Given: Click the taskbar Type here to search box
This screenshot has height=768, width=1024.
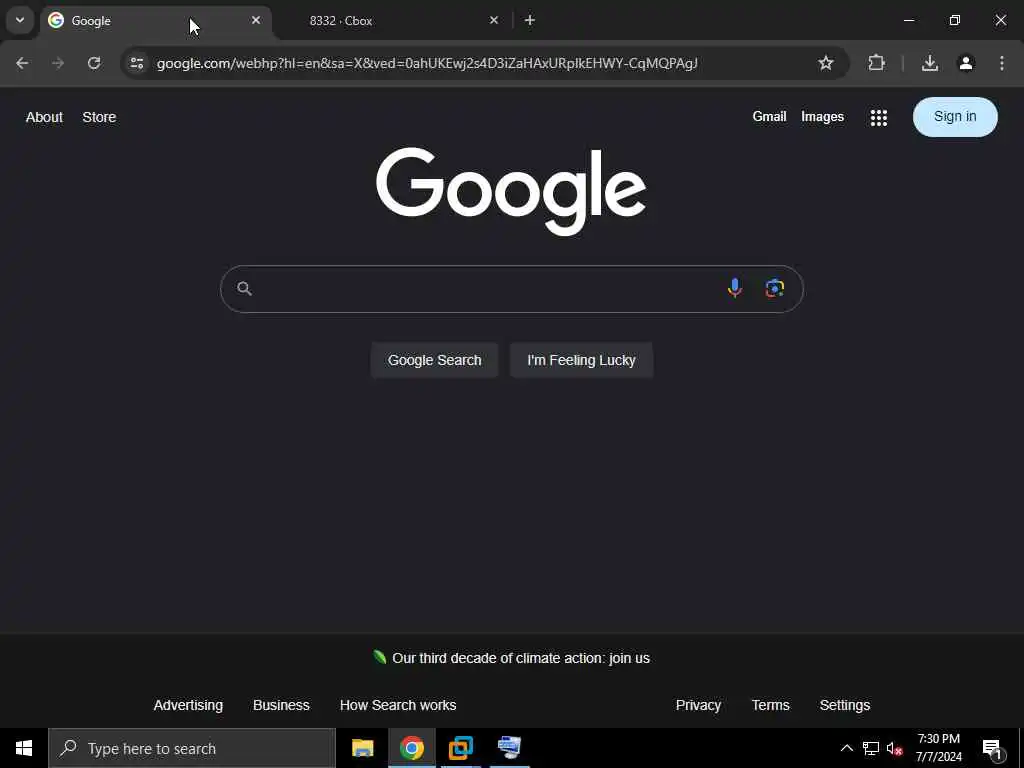Looking at the screenshot, I should point(192,748).
